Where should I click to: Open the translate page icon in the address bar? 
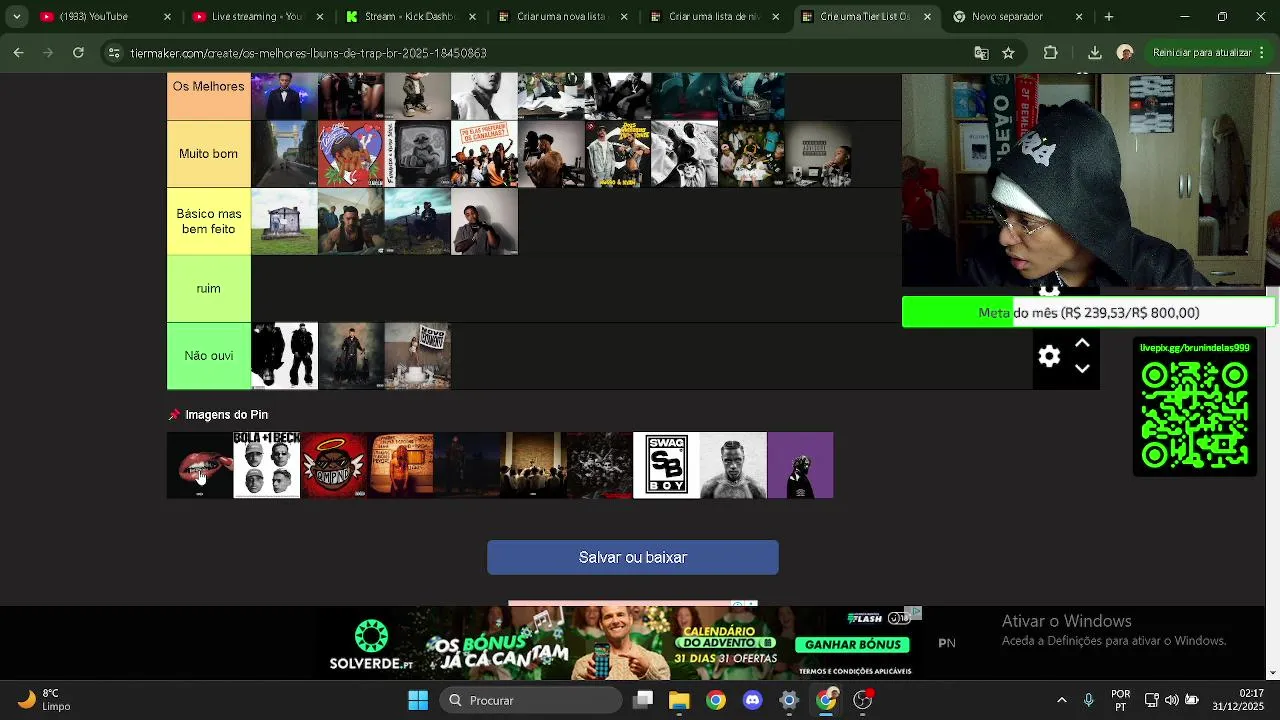point(981,53)
